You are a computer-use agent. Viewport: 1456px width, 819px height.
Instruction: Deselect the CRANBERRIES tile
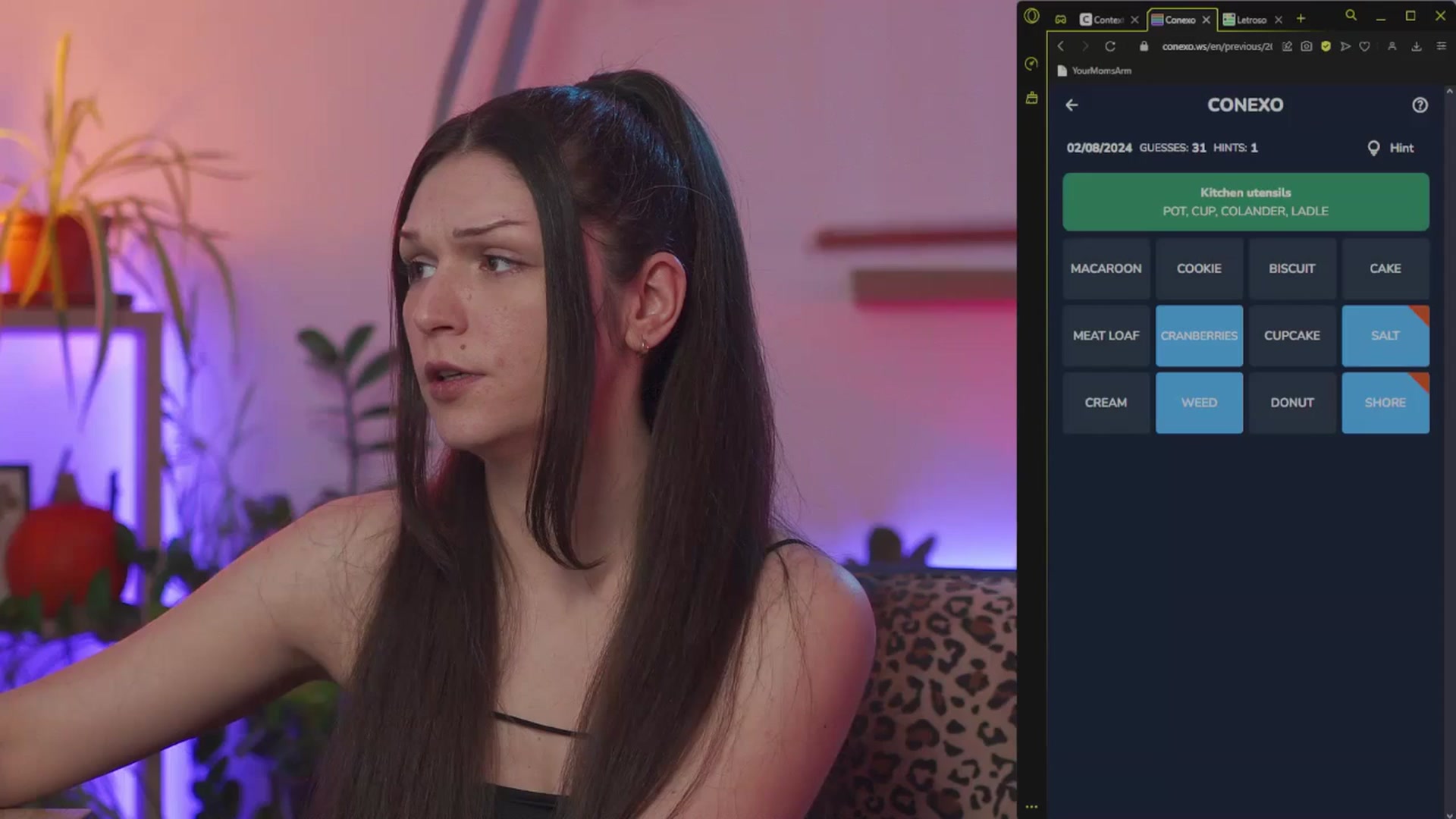(x=1199, y=335)
